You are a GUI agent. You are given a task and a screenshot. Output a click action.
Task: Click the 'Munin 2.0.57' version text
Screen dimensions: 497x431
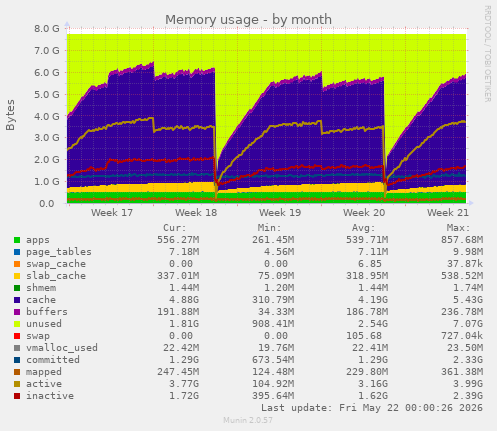[x=248, y=420]
